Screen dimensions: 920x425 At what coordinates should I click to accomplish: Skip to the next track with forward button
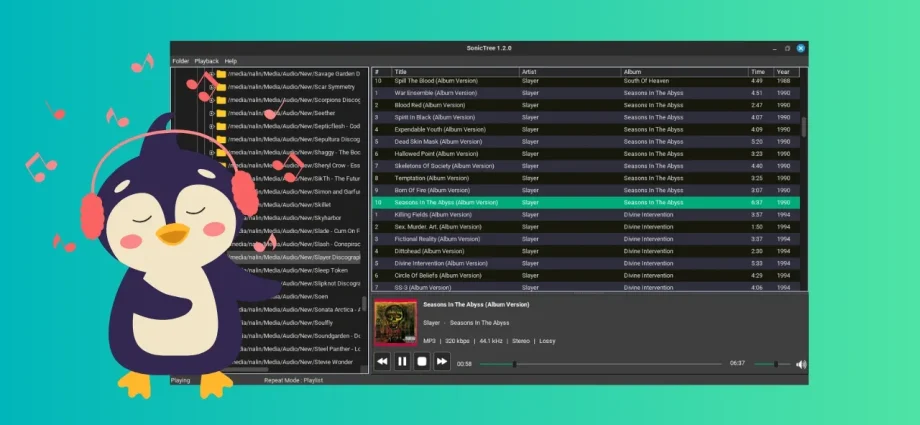coord(442,362)
